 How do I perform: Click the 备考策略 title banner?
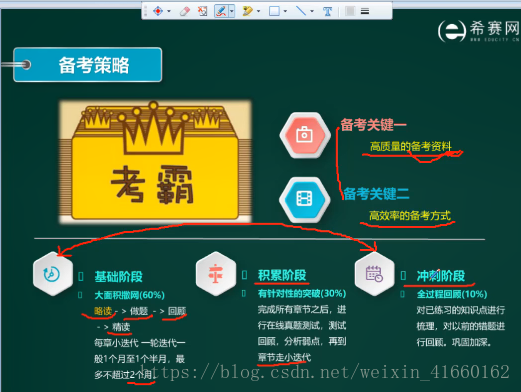pos(88,65)
